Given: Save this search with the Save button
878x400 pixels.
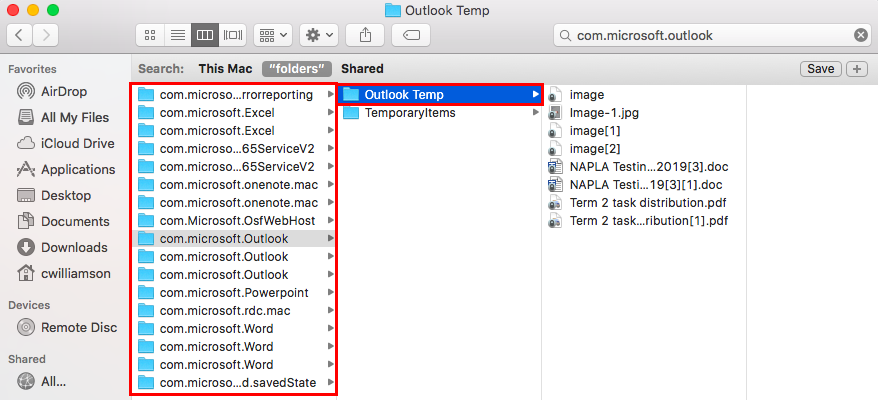Looking at the screenshot, I should pos(820,69).
